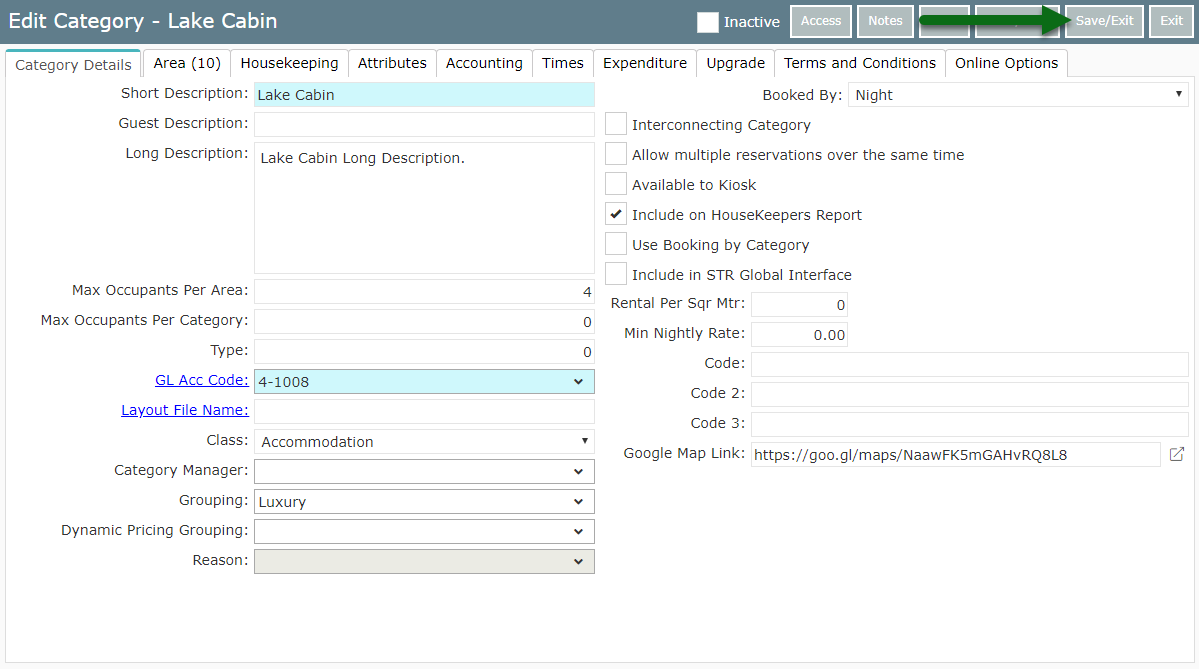
Task: Click the Layout File Name input
Action: coord(424,411)
